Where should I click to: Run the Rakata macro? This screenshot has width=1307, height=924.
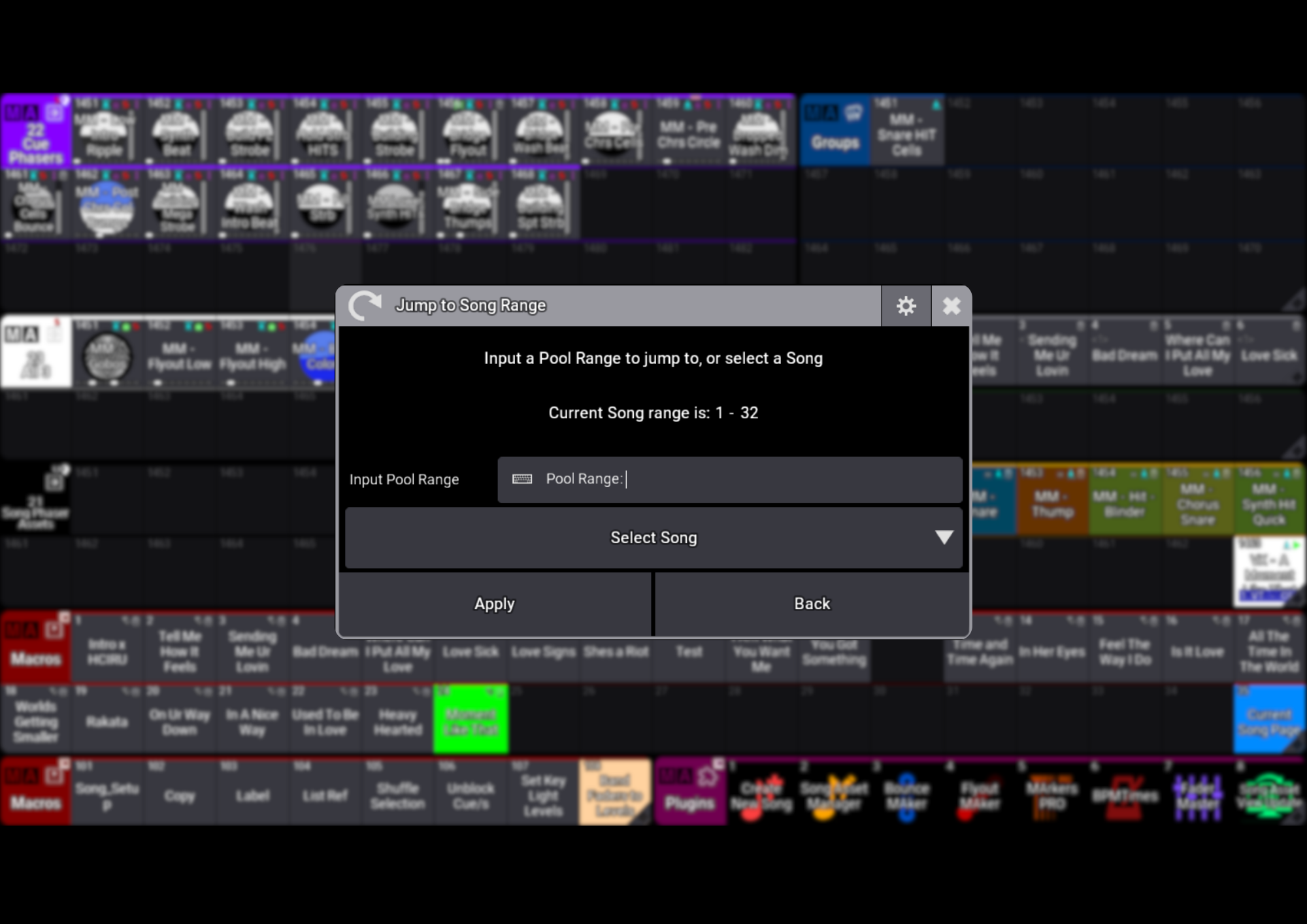[x=107, y=719]
